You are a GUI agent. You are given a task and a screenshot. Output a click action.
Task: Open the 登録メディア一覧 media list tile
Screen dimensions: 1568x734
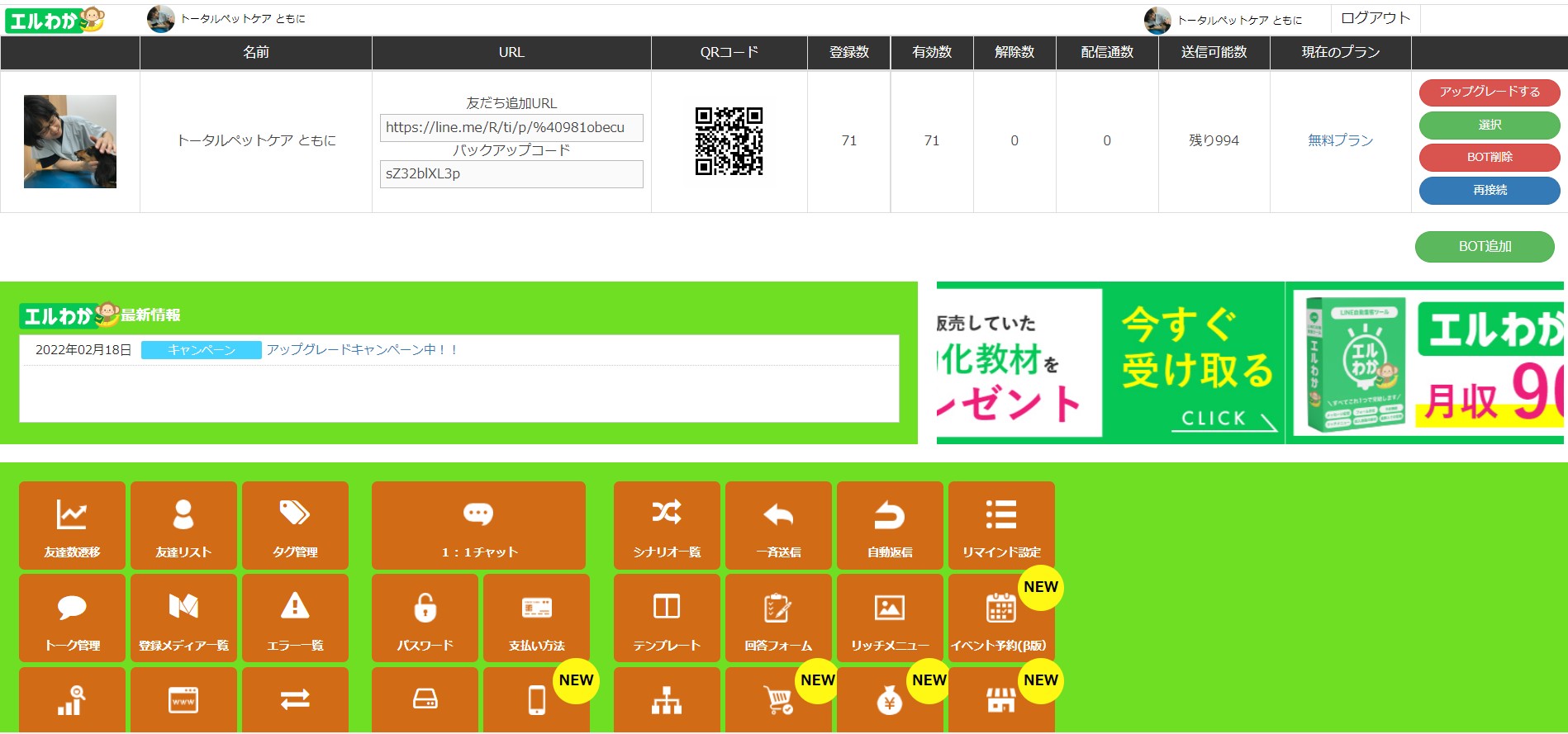coord(183,618)
